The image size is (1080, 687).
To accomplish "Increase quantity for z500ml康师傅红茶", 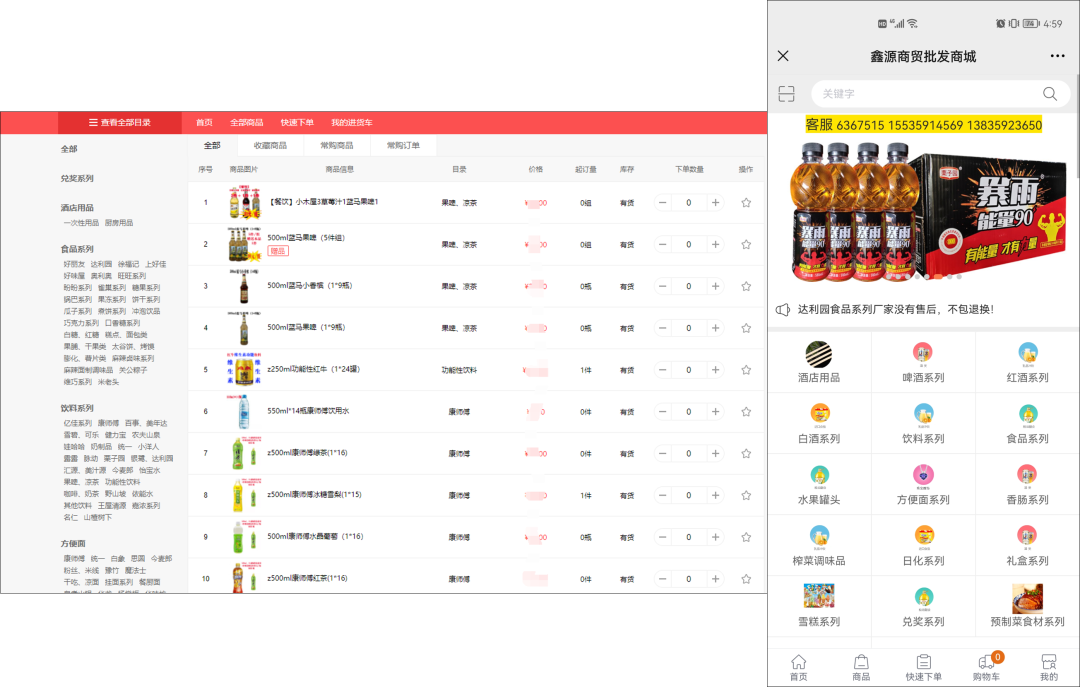I will tap(716, 579).
